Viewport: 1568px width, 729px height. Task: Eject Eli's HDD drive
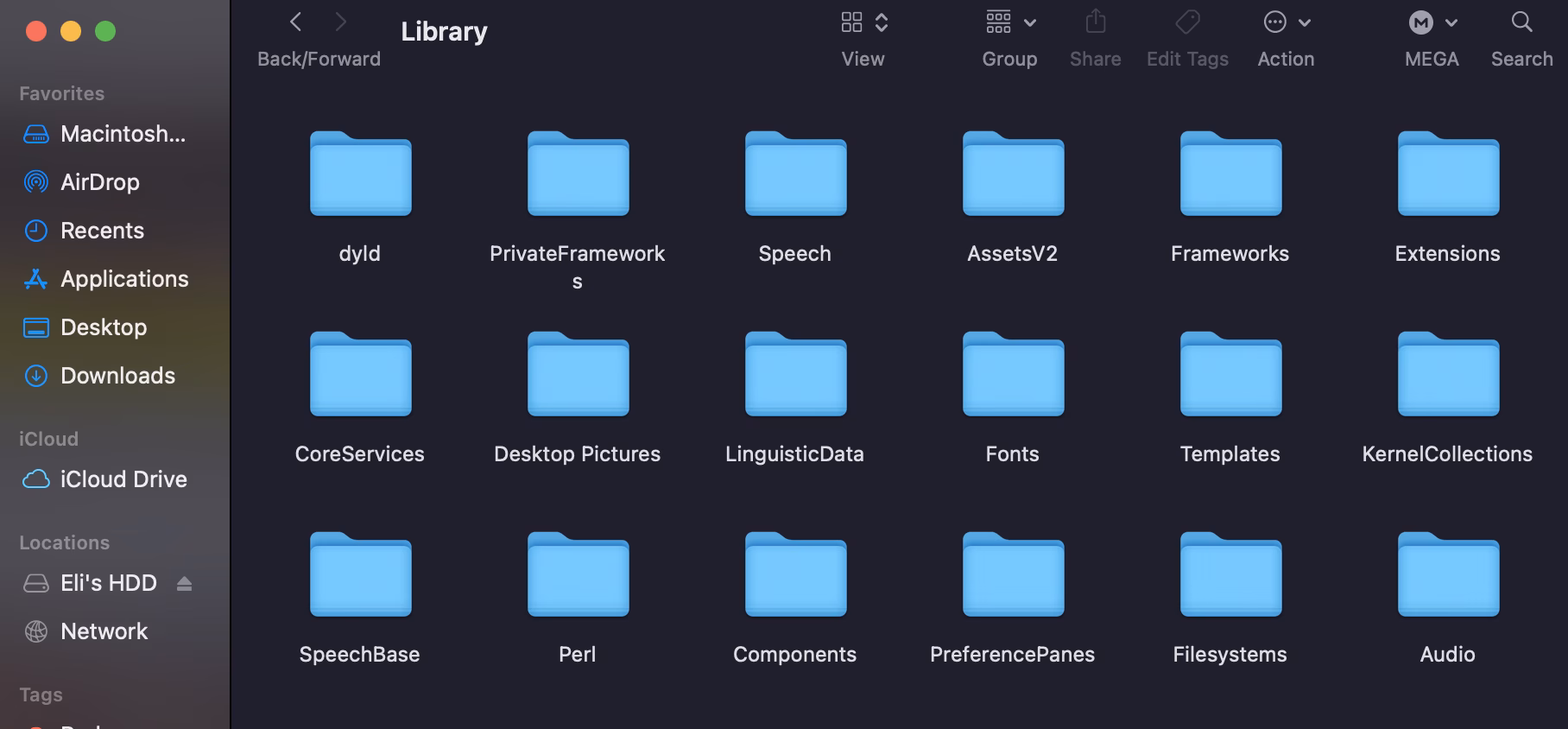tap(184, 584)
